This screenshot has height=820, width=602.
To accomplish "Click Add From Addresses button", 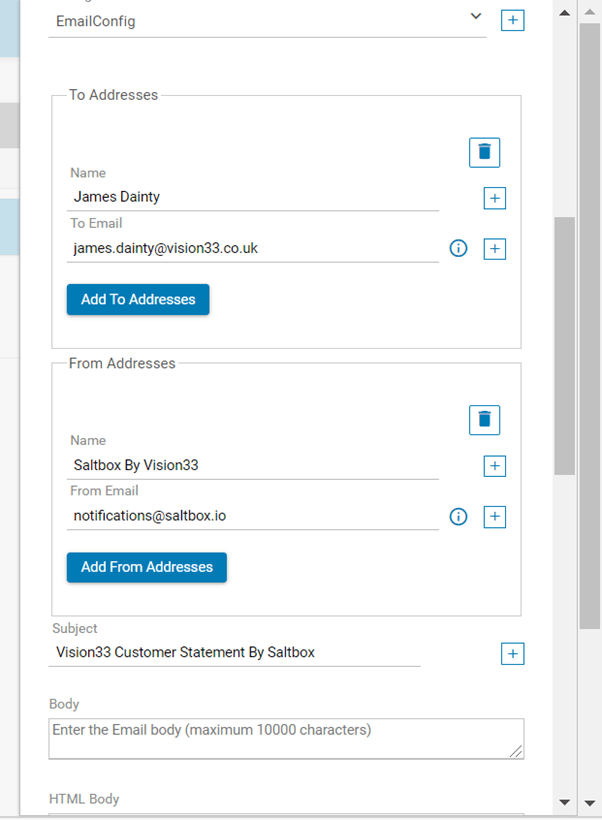I will point(147,567).
